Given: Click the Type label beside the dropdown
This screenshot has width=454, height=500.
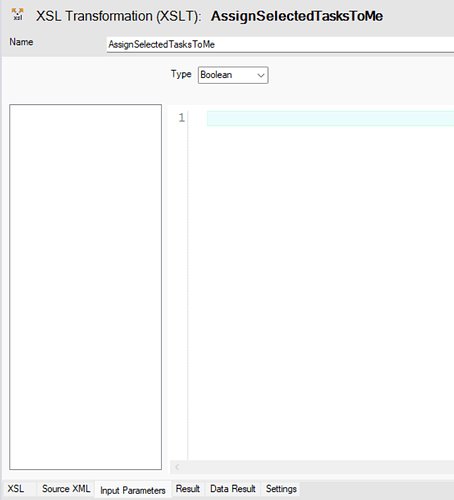Looking at the screenshot, I should point(181,74).
